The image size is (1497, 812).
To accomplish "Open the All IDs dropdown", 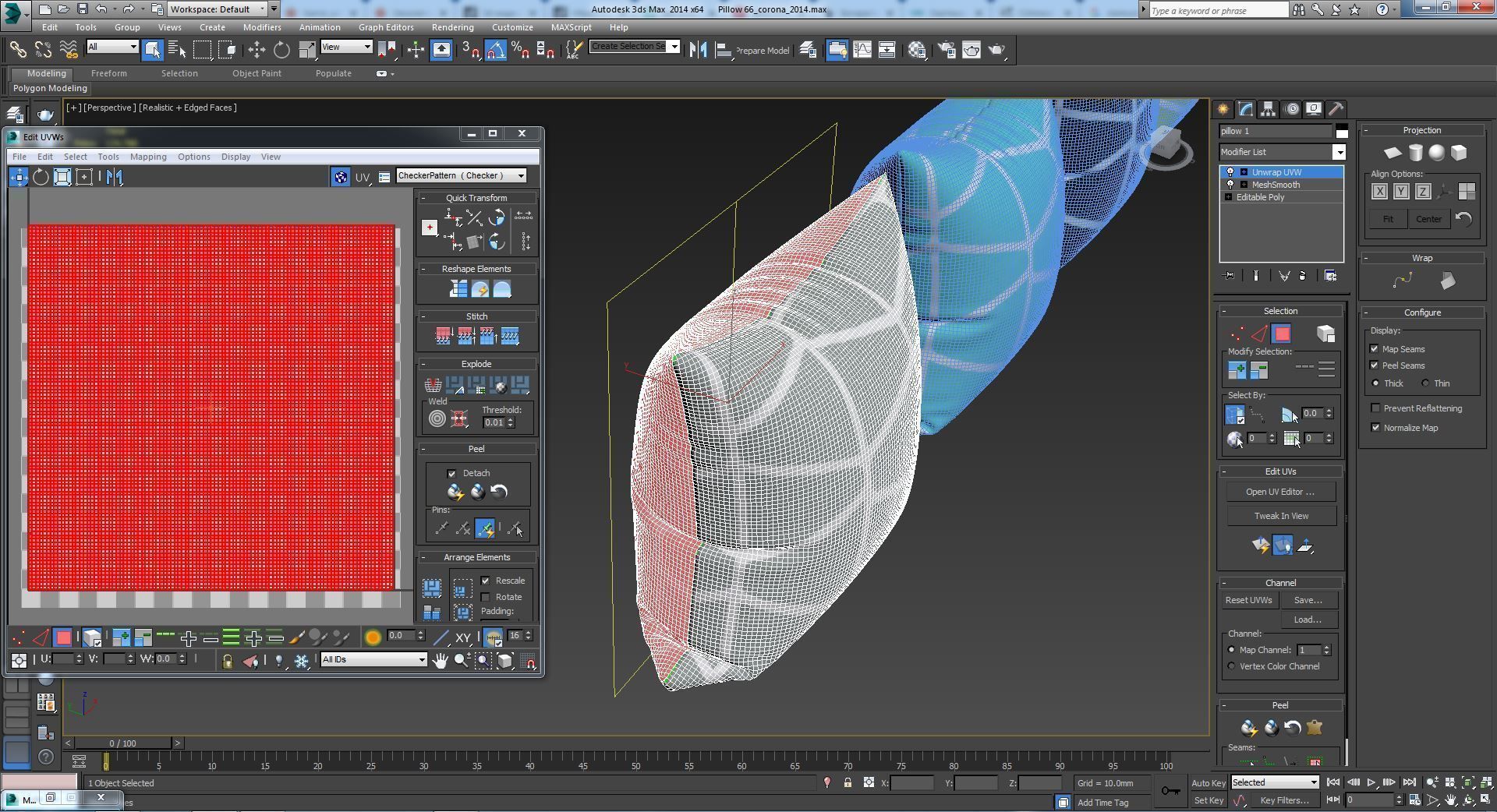I will (373, 660).
